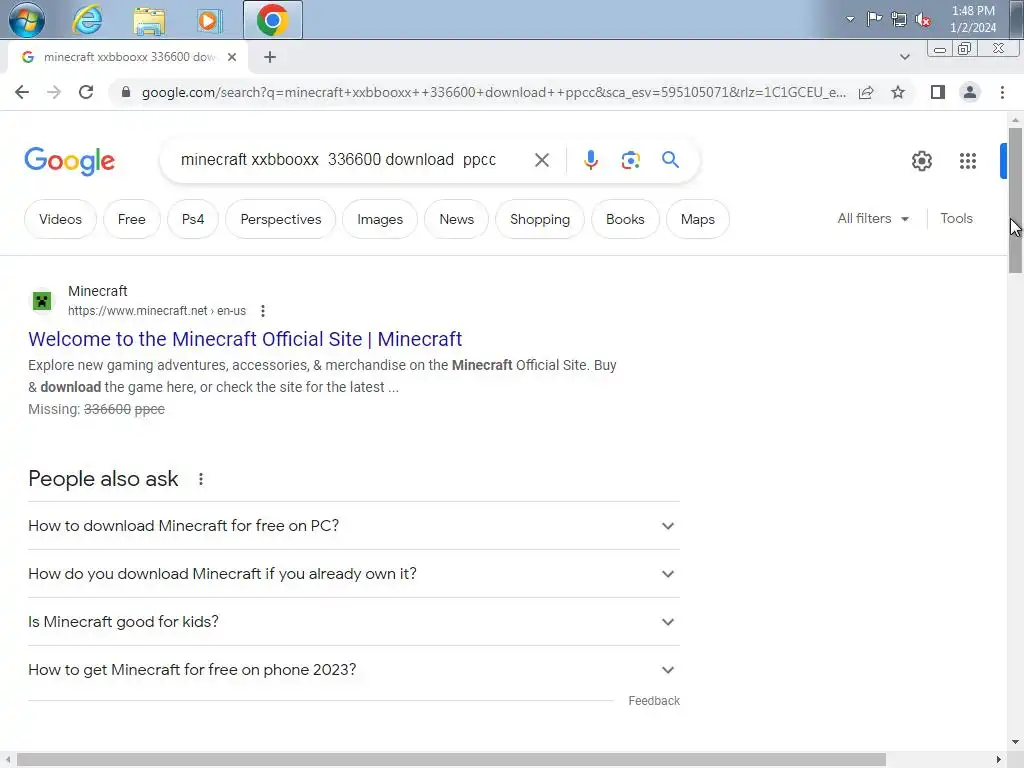1024x768 pixels.
Task: Open the tab search dropdown arrow
Action: [x=904, y=57]
